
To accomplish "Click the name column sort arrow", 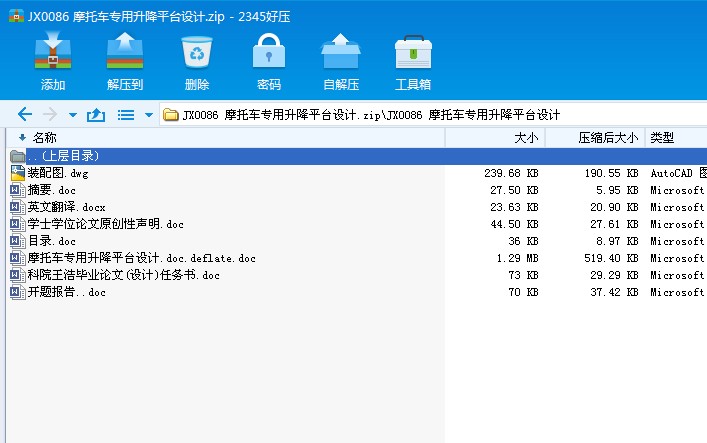I will point(22,137).
